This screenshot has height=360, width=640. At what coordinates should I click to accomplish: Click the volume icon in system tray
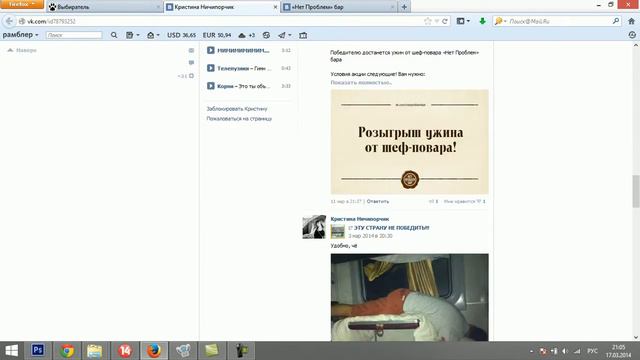pos(565,351)
